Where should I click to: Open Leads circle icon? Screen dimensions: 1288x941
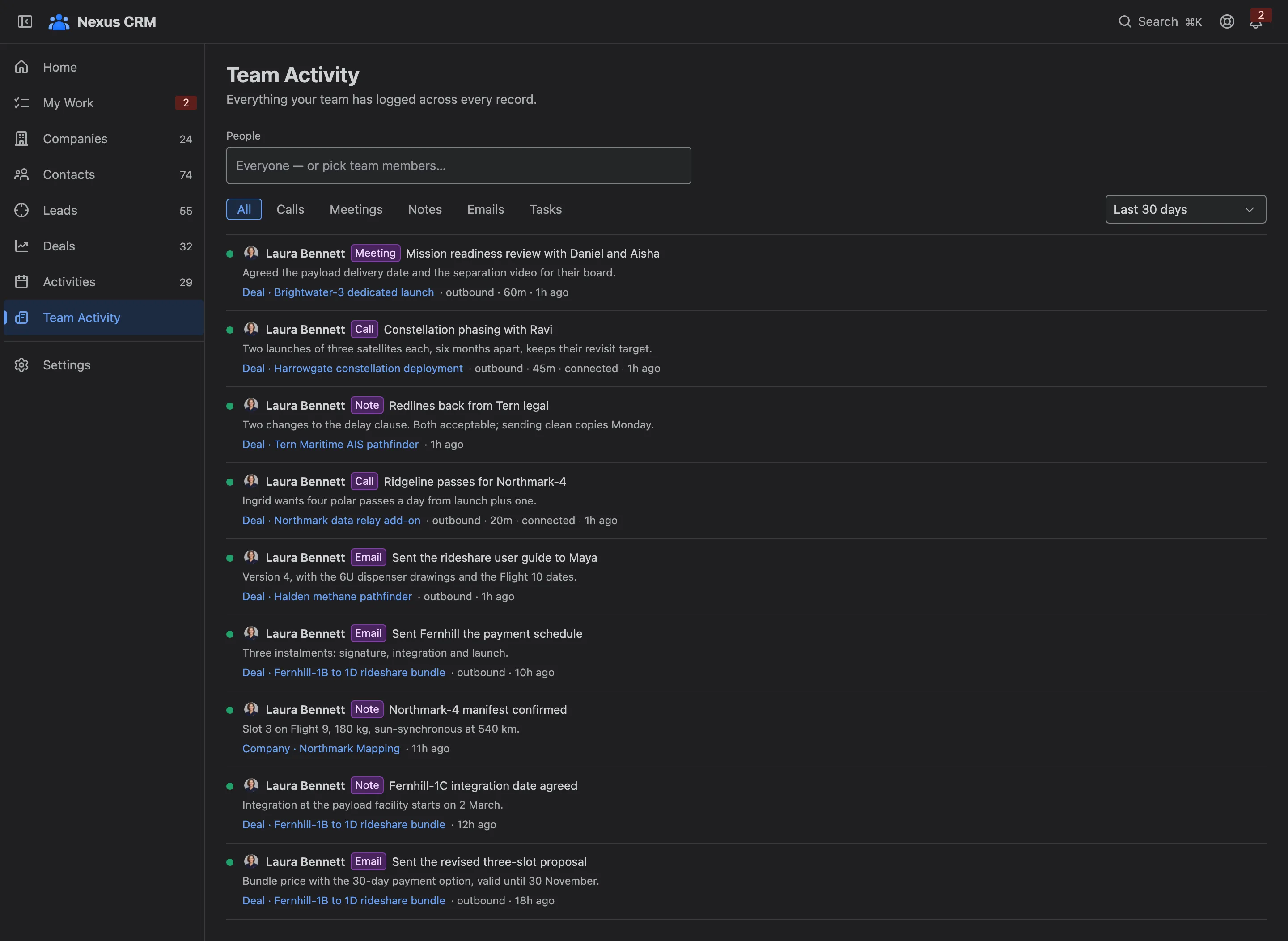[21, 211]
